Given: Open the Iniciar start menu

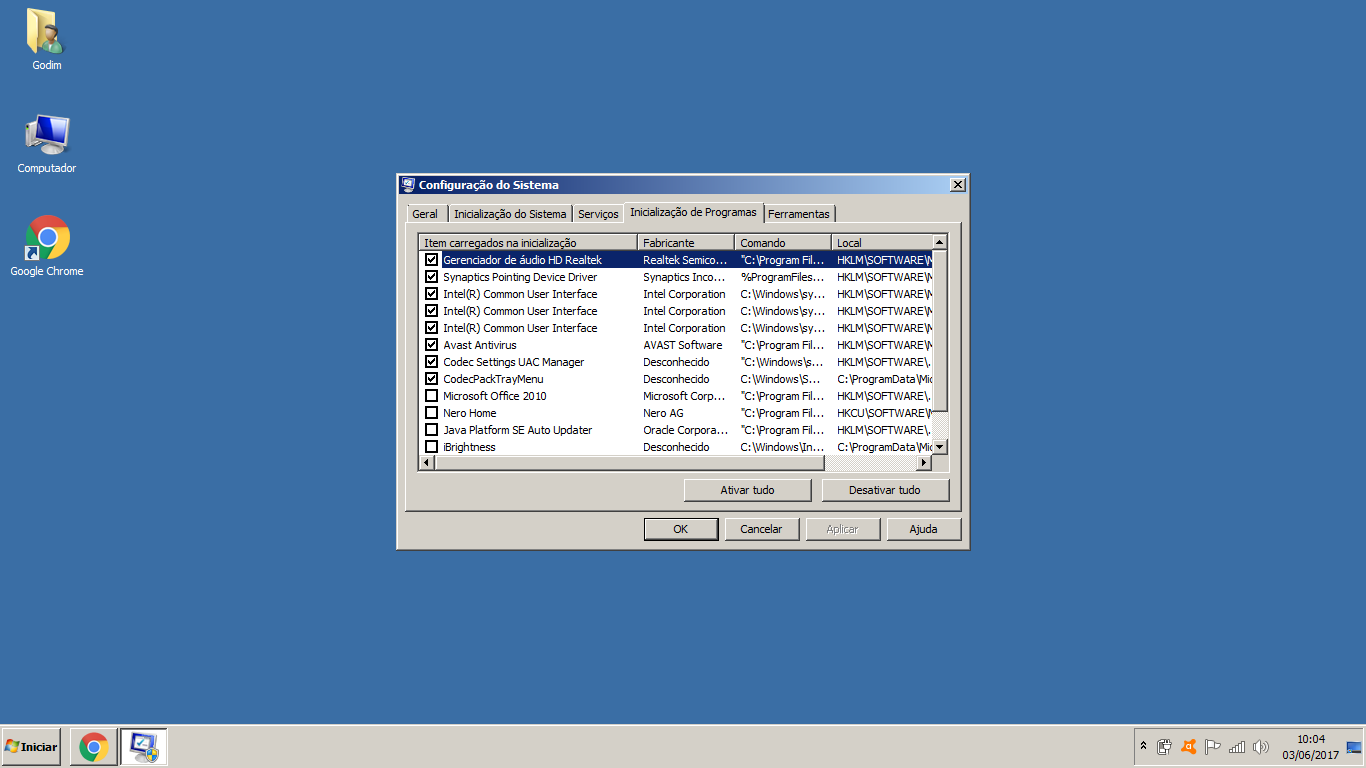Looking at the screenshot, I should point(31,747).
